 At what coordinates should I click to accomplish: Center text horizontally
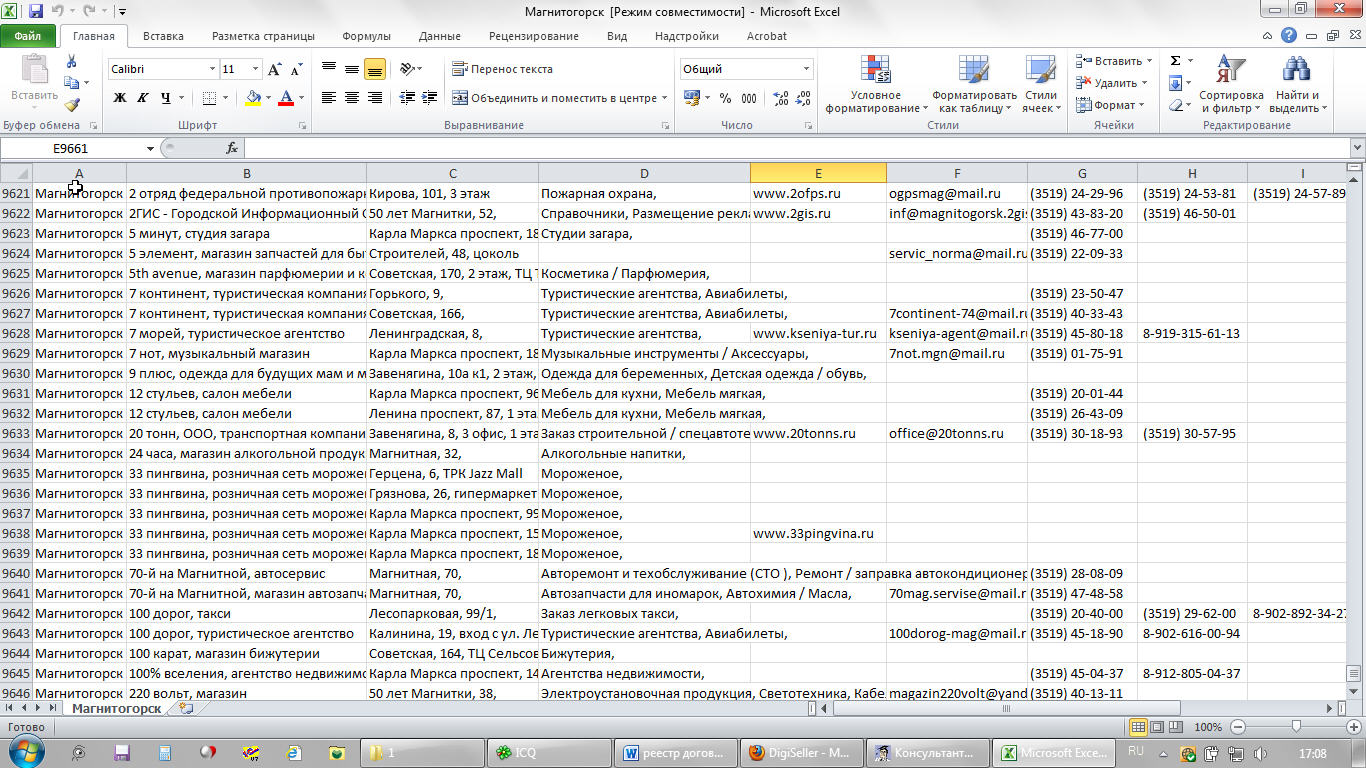352,98
